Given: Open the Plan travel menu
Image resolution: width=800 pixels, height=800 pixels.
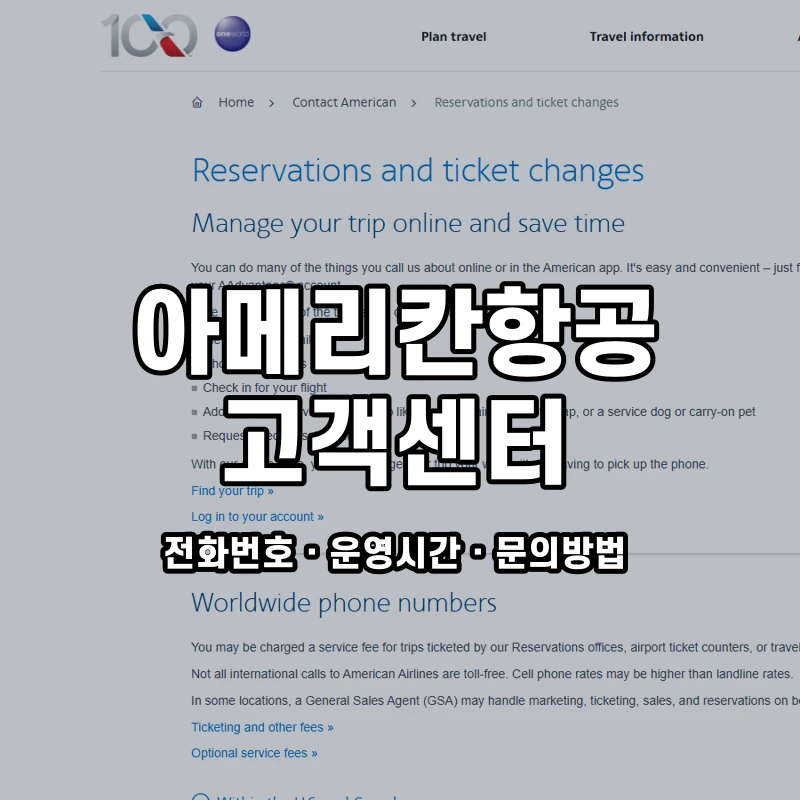Looking at the screenshot, I should tap(454, 37).
